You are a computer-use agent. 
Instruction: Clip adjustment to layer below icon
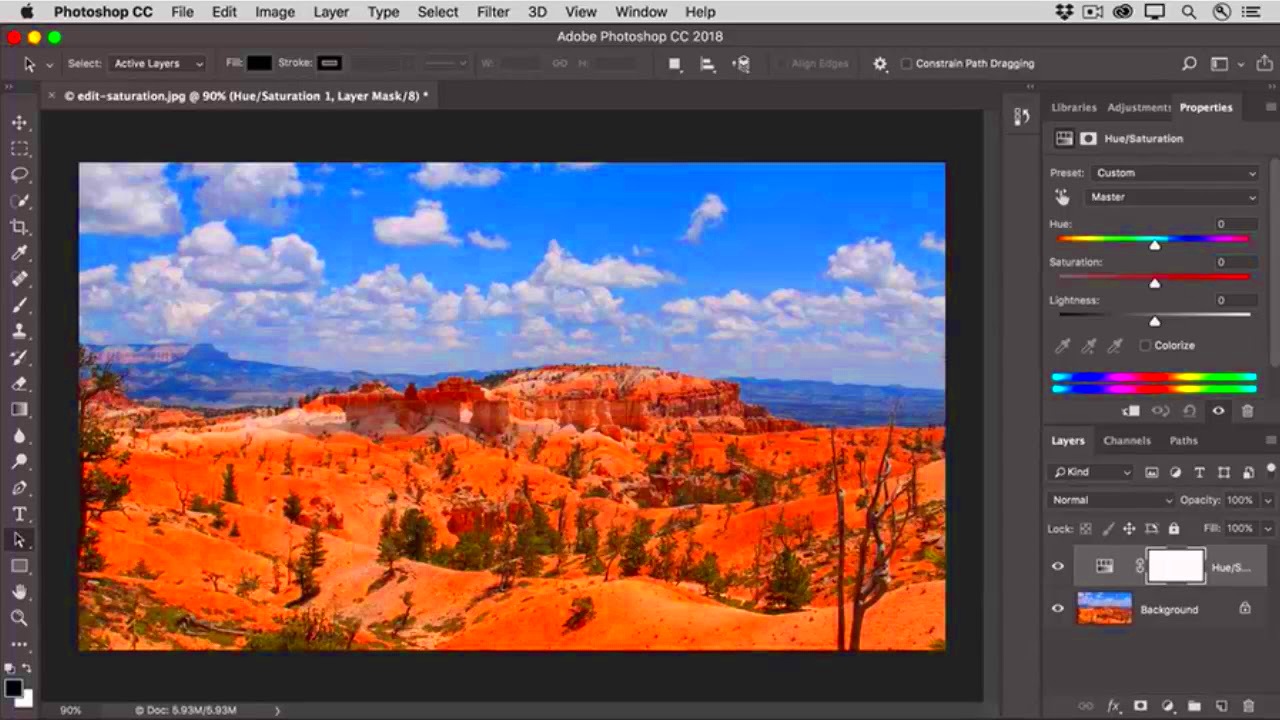tap(1131, 411)
